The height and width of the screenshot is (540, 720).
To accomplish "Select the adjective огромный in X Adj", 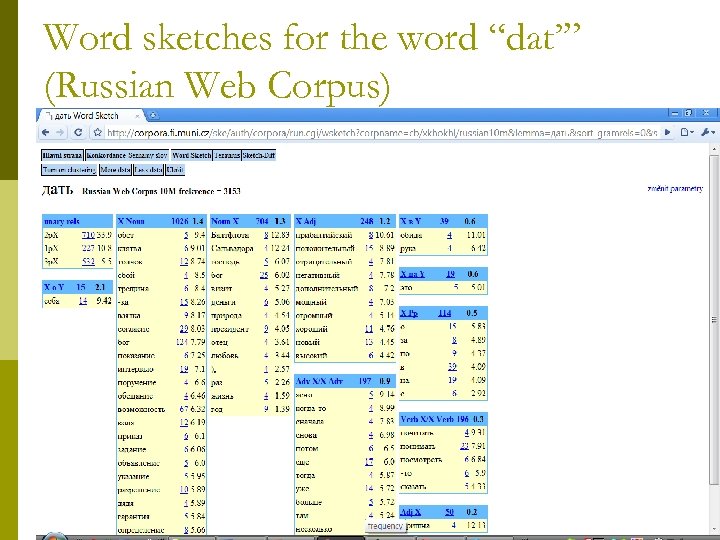I will (314, 315).
